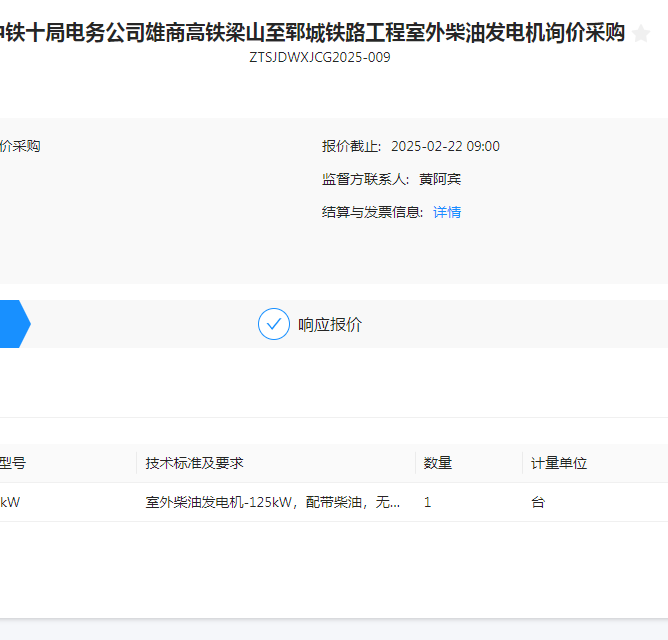
Task: Click the 计量单位 column header
Action: pos(559,463)
